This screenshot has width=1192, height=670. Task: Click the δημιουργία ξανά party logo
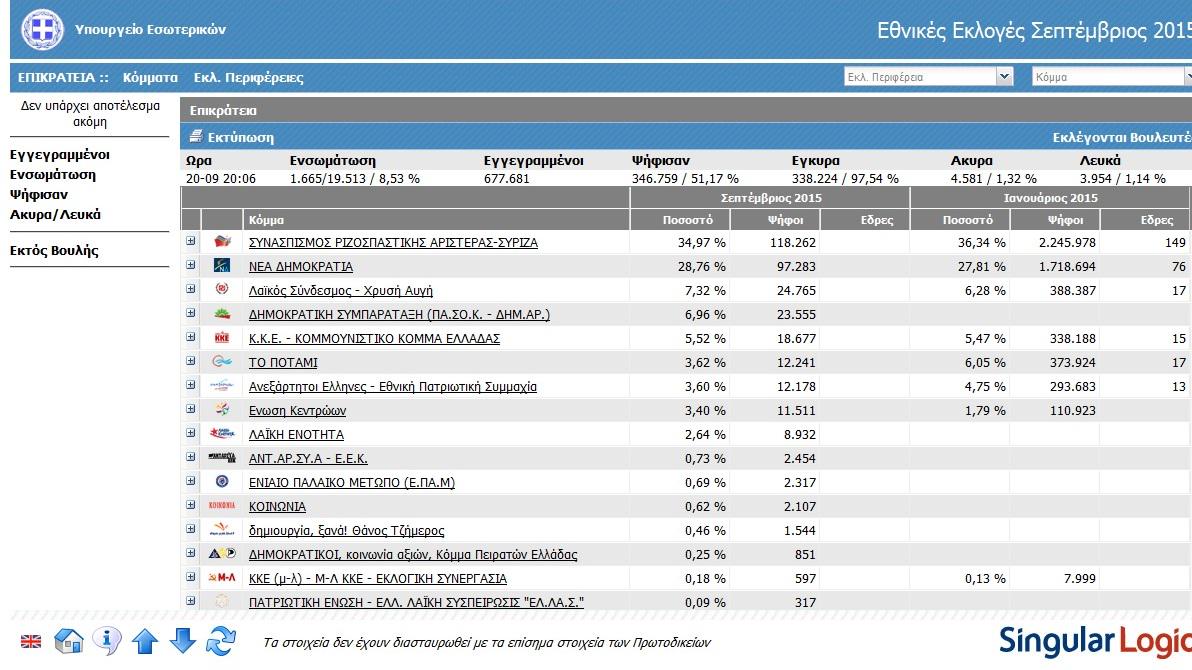point(222,529)
